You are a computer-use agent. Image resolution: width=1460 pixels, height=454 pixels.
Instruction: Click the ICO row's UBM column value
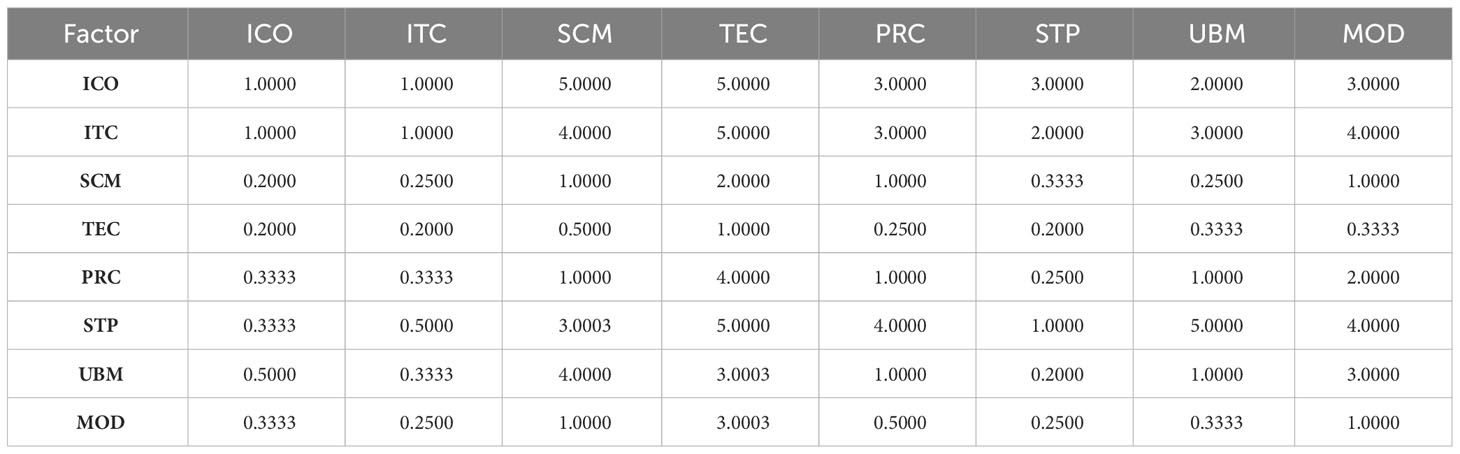click(x=1216, y=84)
